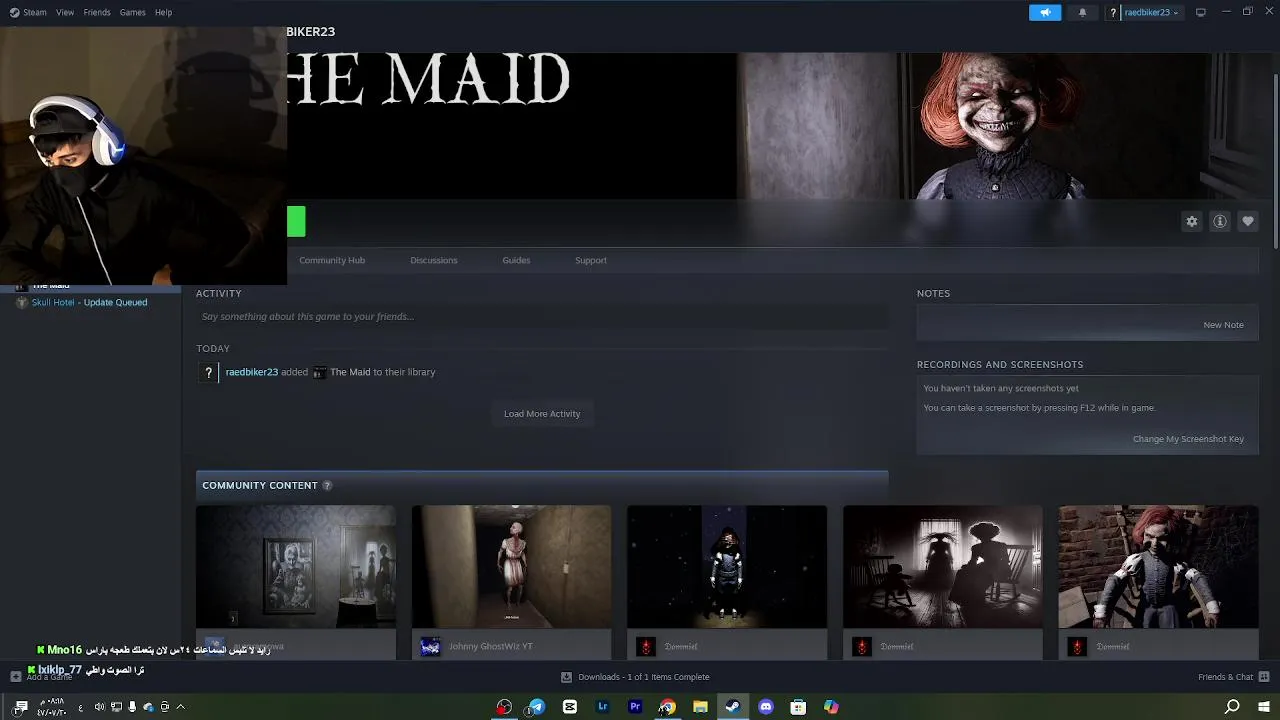This screenshot has width=1280, height=720.
Task: Open CapCut from the taskbar
Action: pyautogui.click(x=570, y=707)
